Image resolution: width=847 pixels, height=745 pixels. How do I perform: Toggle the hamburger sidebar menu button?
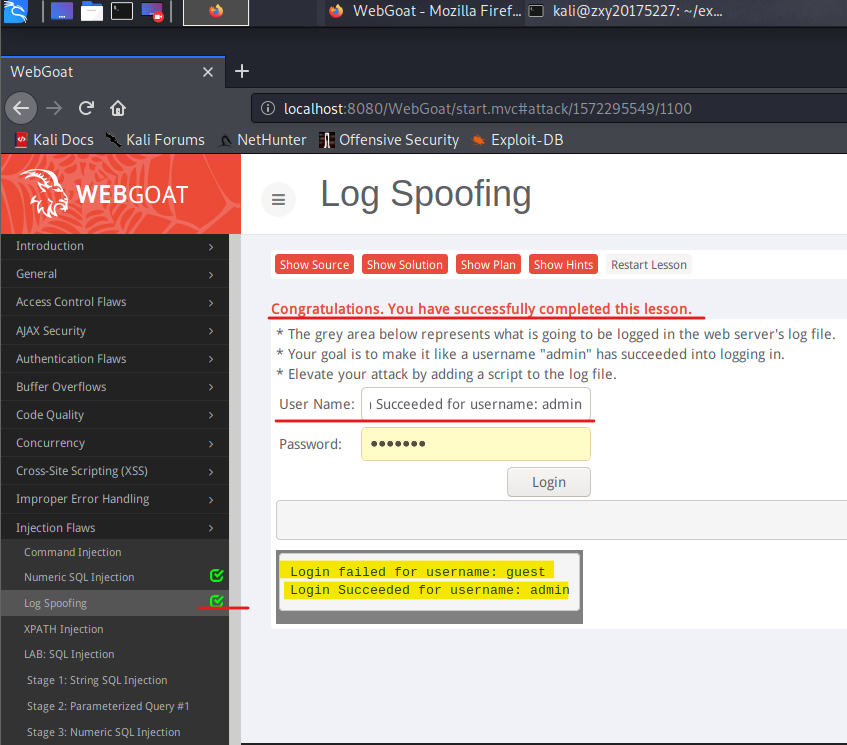click(x=278, y=199)
